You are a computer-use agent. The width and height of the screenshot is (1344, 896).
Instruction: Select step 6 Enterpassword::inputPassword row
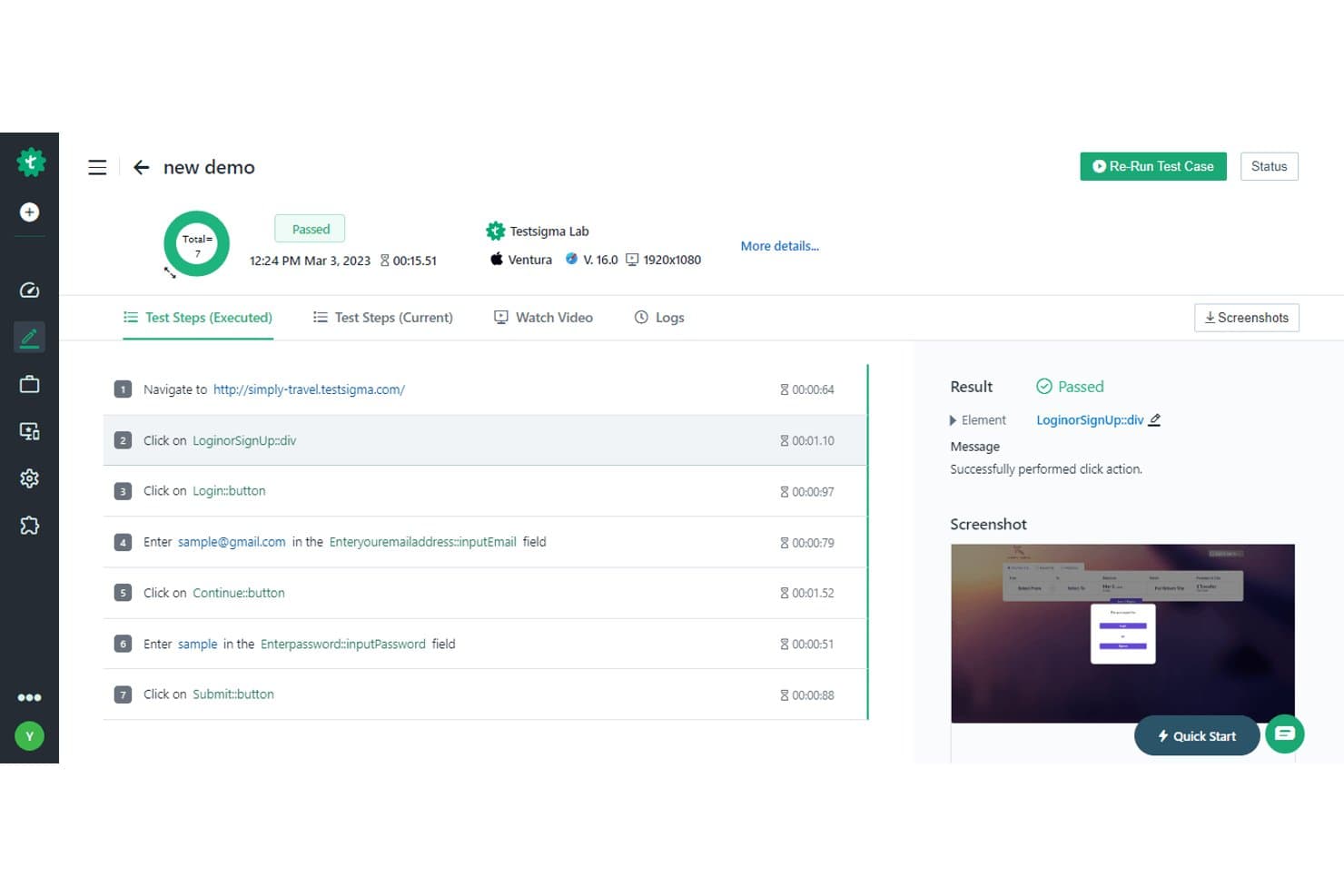click(x=486, y=644)
